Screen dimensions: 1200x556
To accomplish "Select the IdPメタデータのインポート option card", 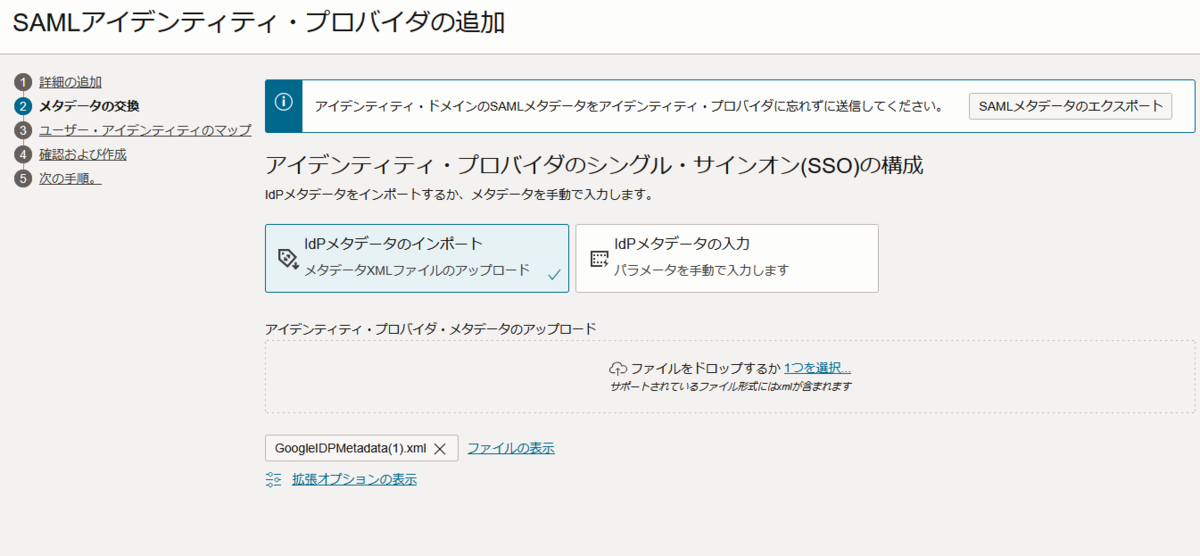I will click(417, 258).
